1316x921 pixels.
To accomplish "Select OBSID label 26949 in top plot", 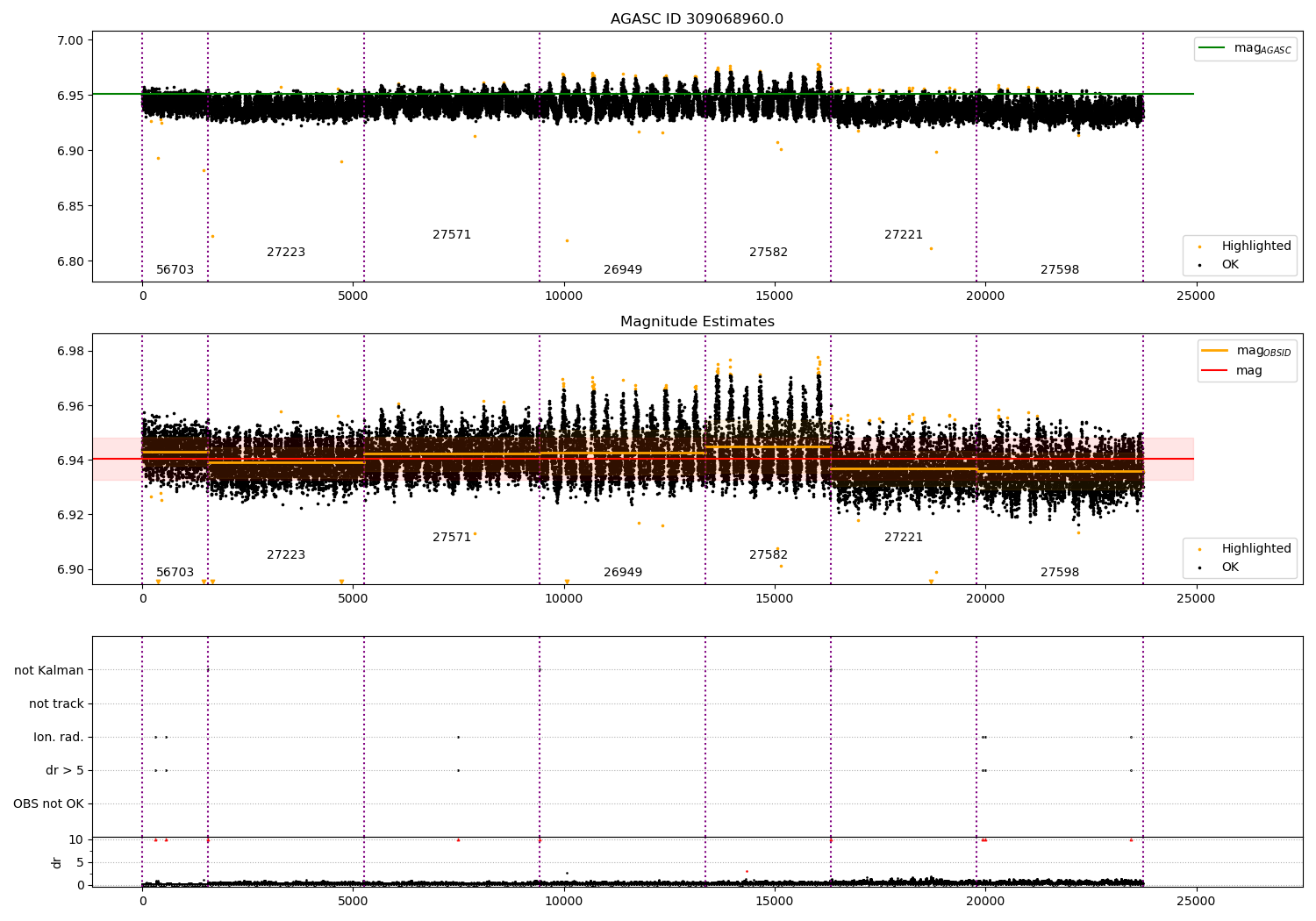I will (623, 270).
